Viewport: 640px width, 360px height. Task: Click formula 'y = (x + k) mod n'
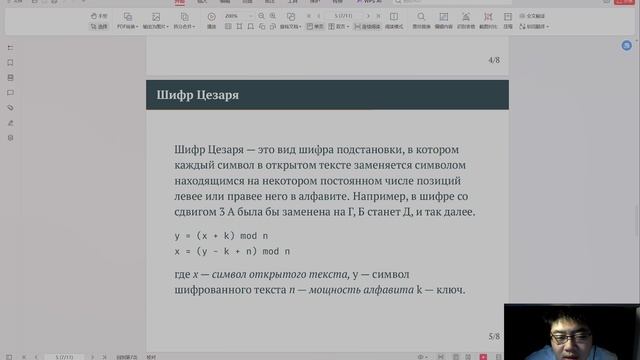click(x=221, y=236)
